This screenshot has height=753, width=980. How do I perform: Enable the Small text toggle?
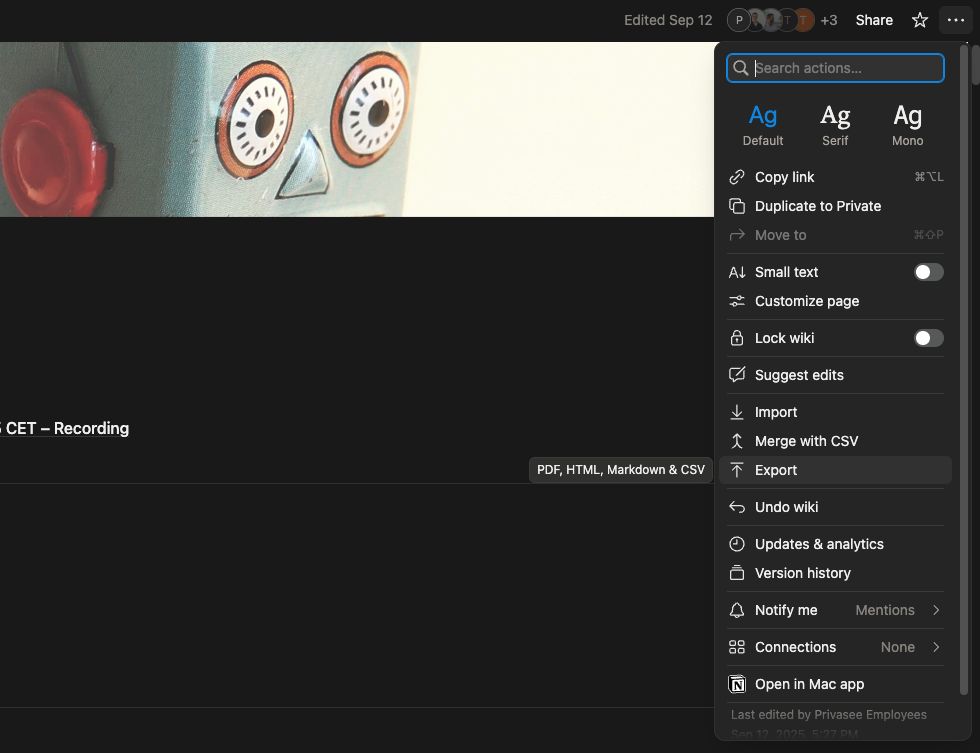[928, 272]
